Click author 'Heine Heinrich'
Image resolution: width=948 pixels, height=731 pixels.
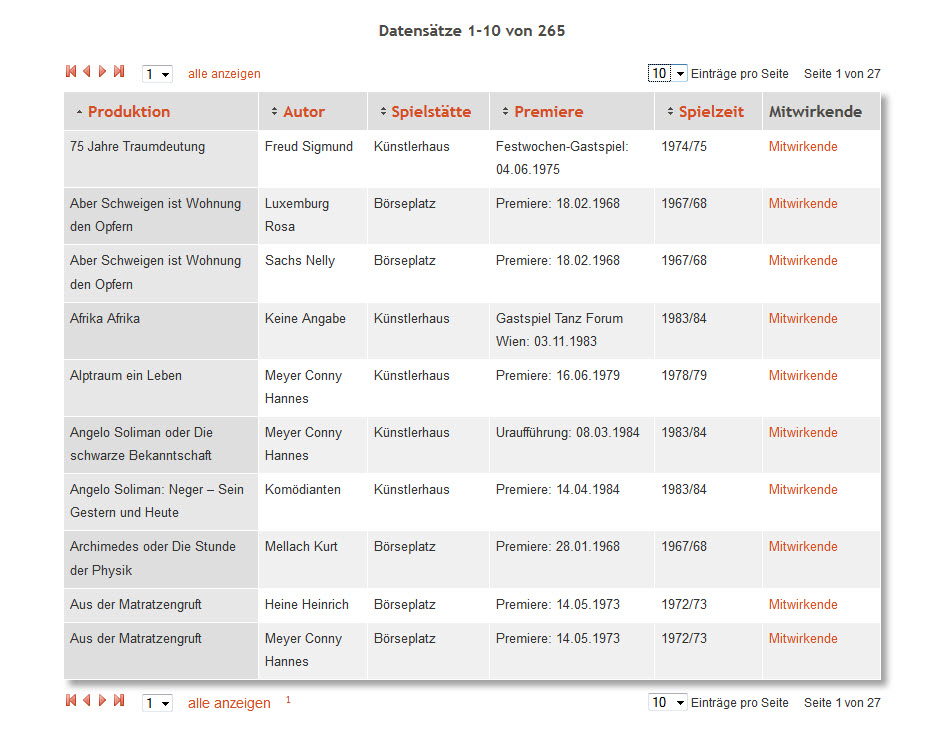307,605
